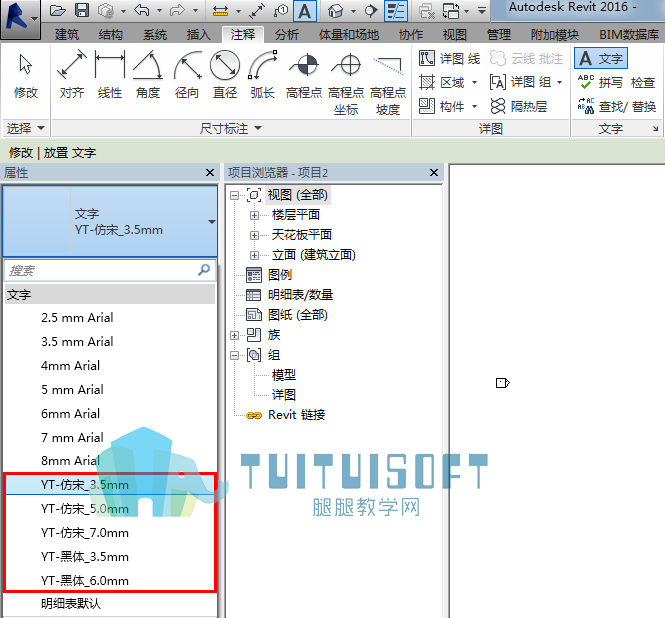Click the Text 'A' icon in quick access toolbar
665x618 pixels.
point(305,11)
